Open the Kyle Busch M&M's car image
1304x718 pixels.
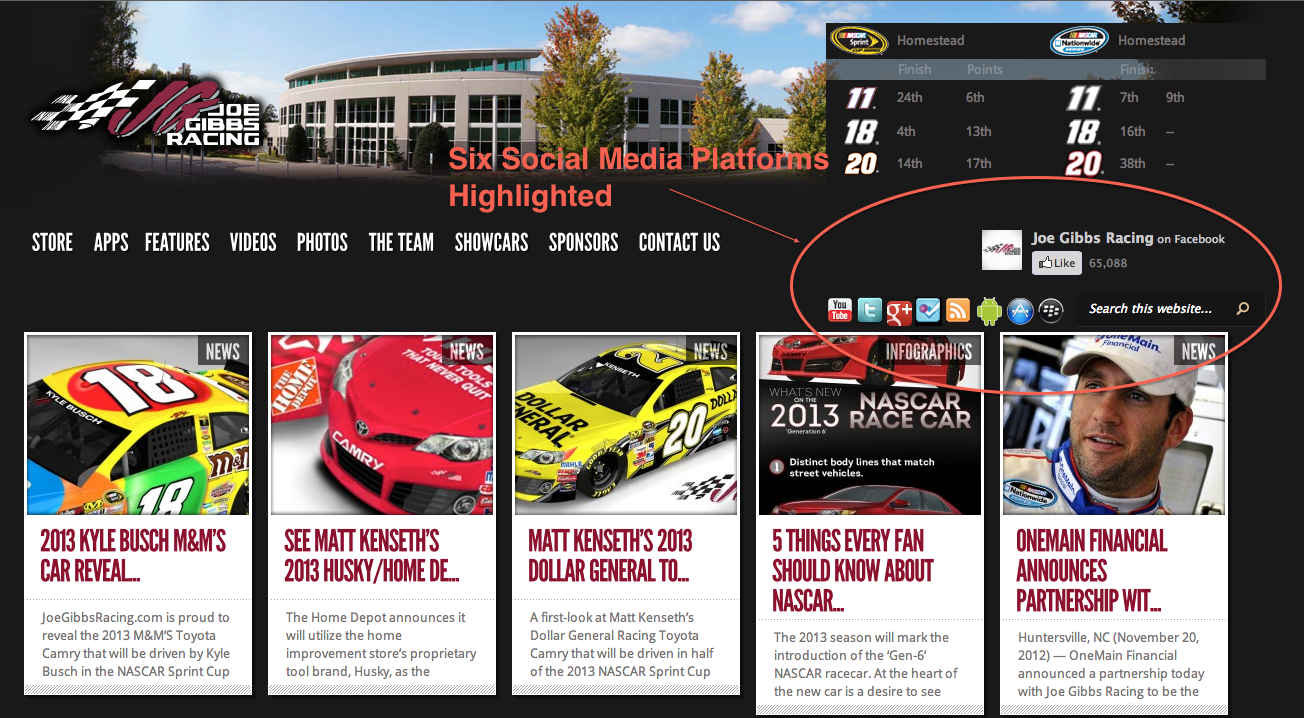pos(138,425)
